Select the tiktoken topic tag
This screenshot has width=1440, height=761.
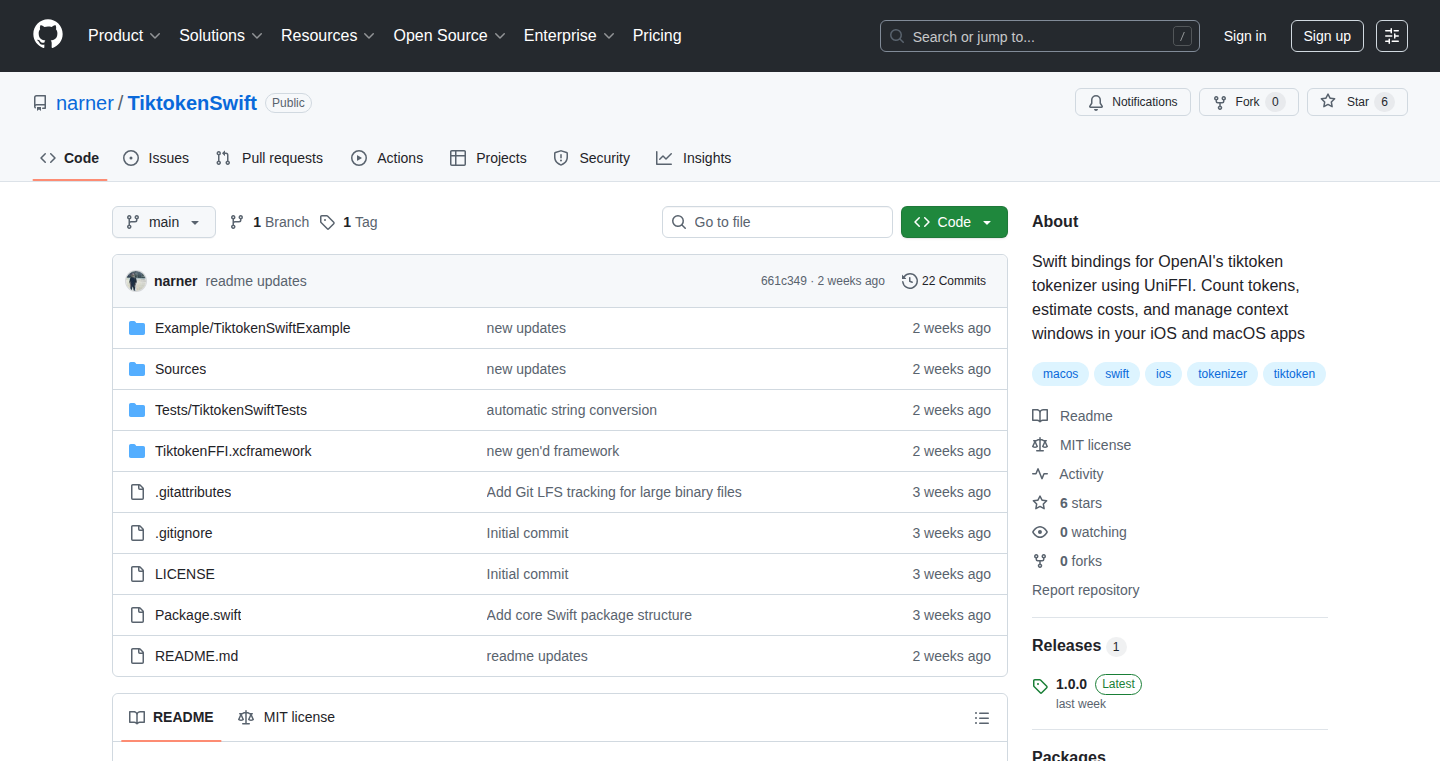point(1295,374)
